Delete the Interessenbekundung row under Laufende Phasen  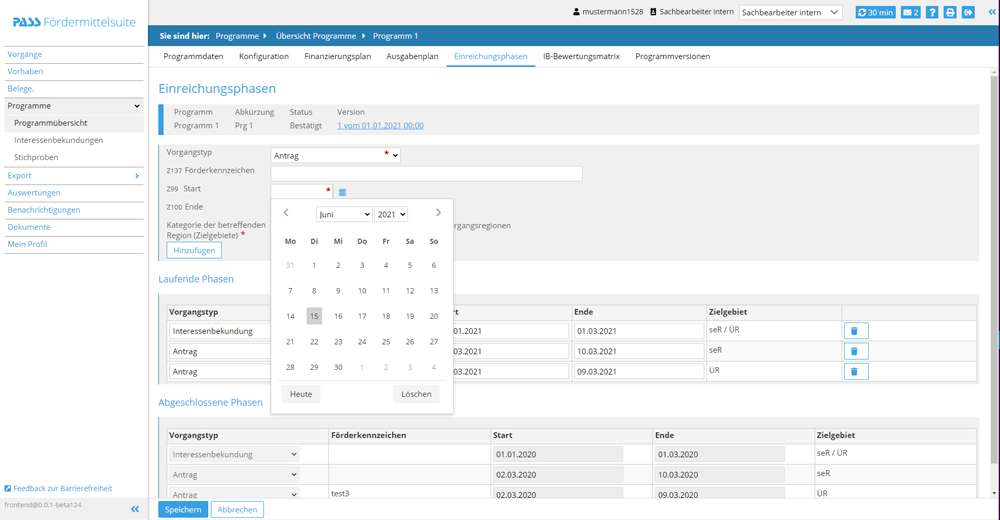coord(854,331)
